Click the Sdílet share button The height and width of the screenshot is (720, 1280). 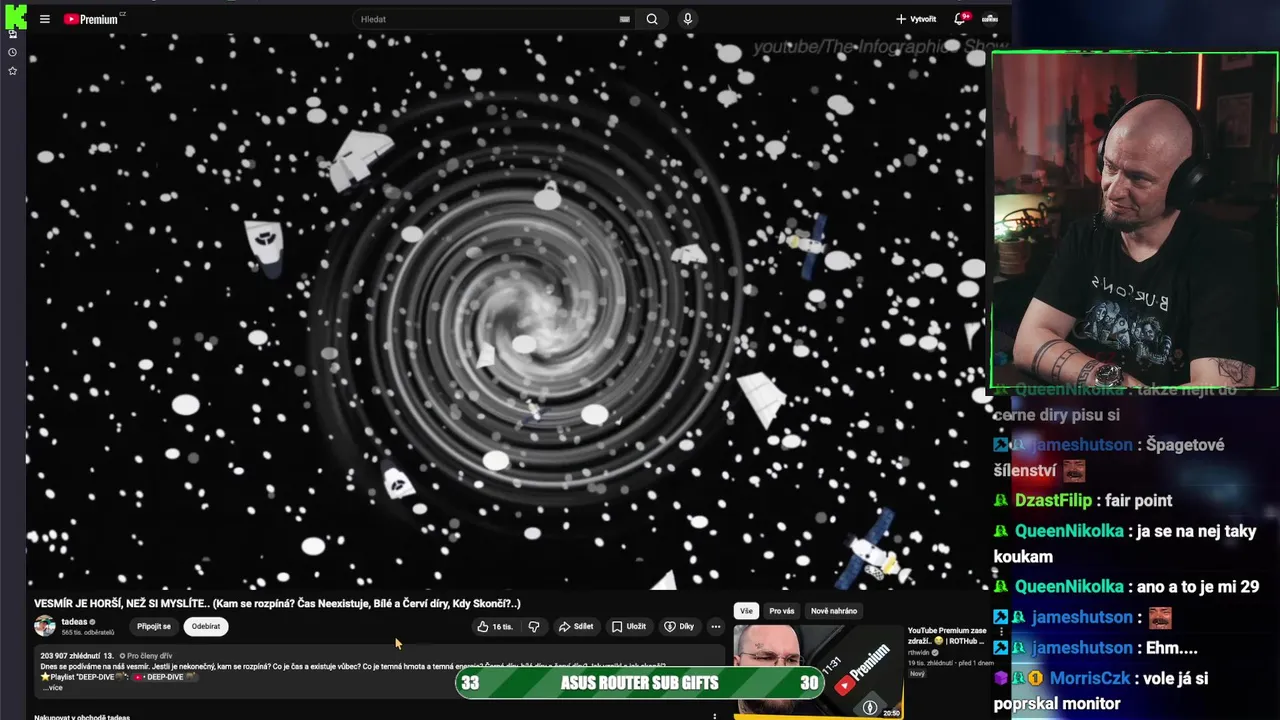point(576,626)
